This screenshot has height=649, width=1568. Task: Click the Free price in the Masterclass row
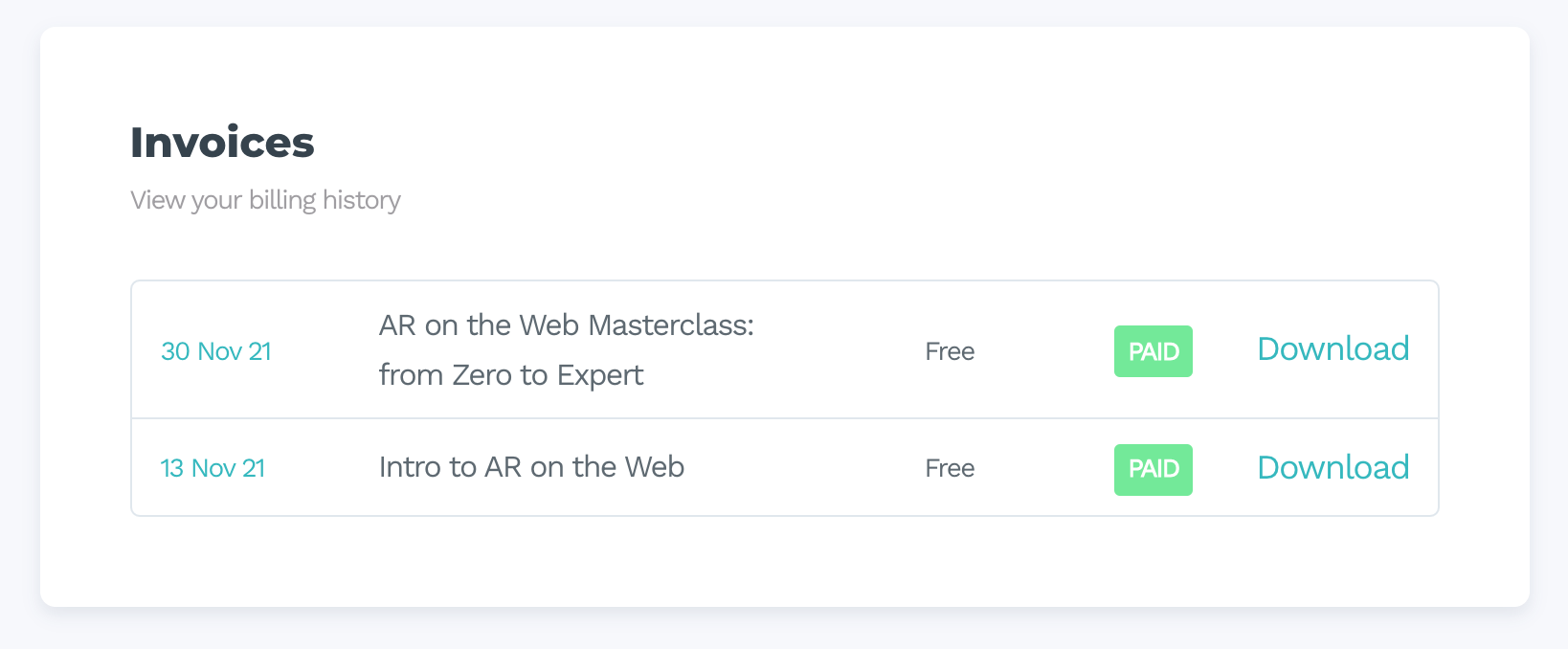pos(950,351)
